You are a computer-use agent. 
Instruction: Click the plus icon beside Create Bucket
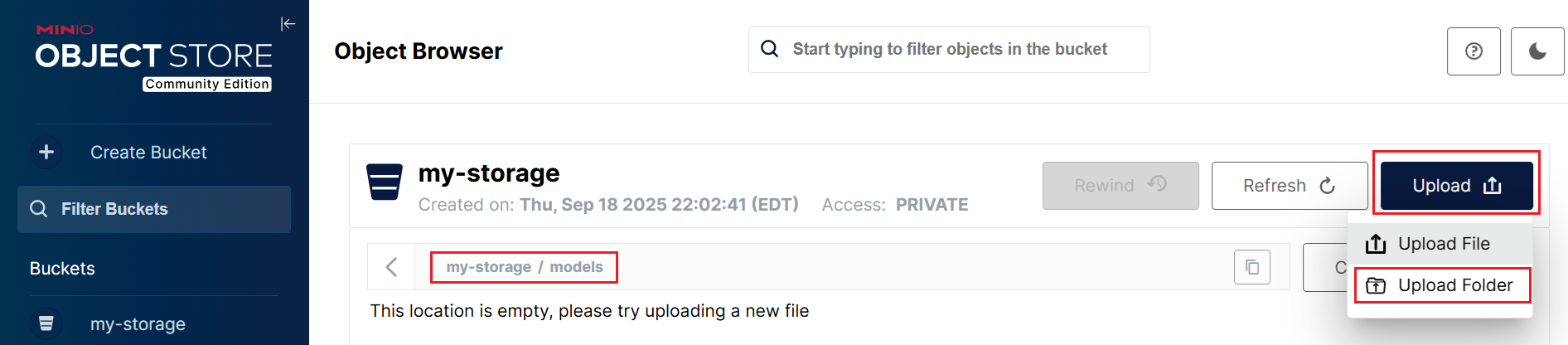(46, 152)
